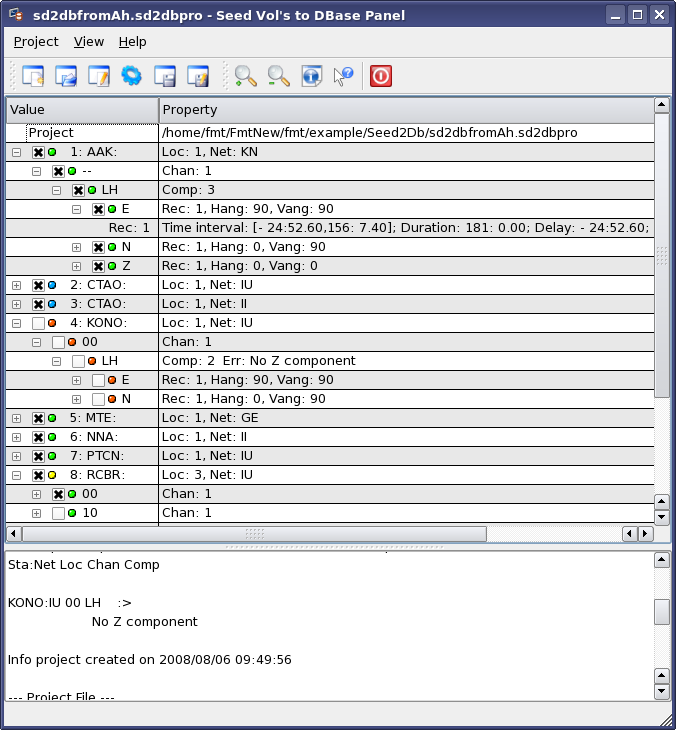Click the toolbar drag handle before the zoom icons
676x730 pixels.
225,76
